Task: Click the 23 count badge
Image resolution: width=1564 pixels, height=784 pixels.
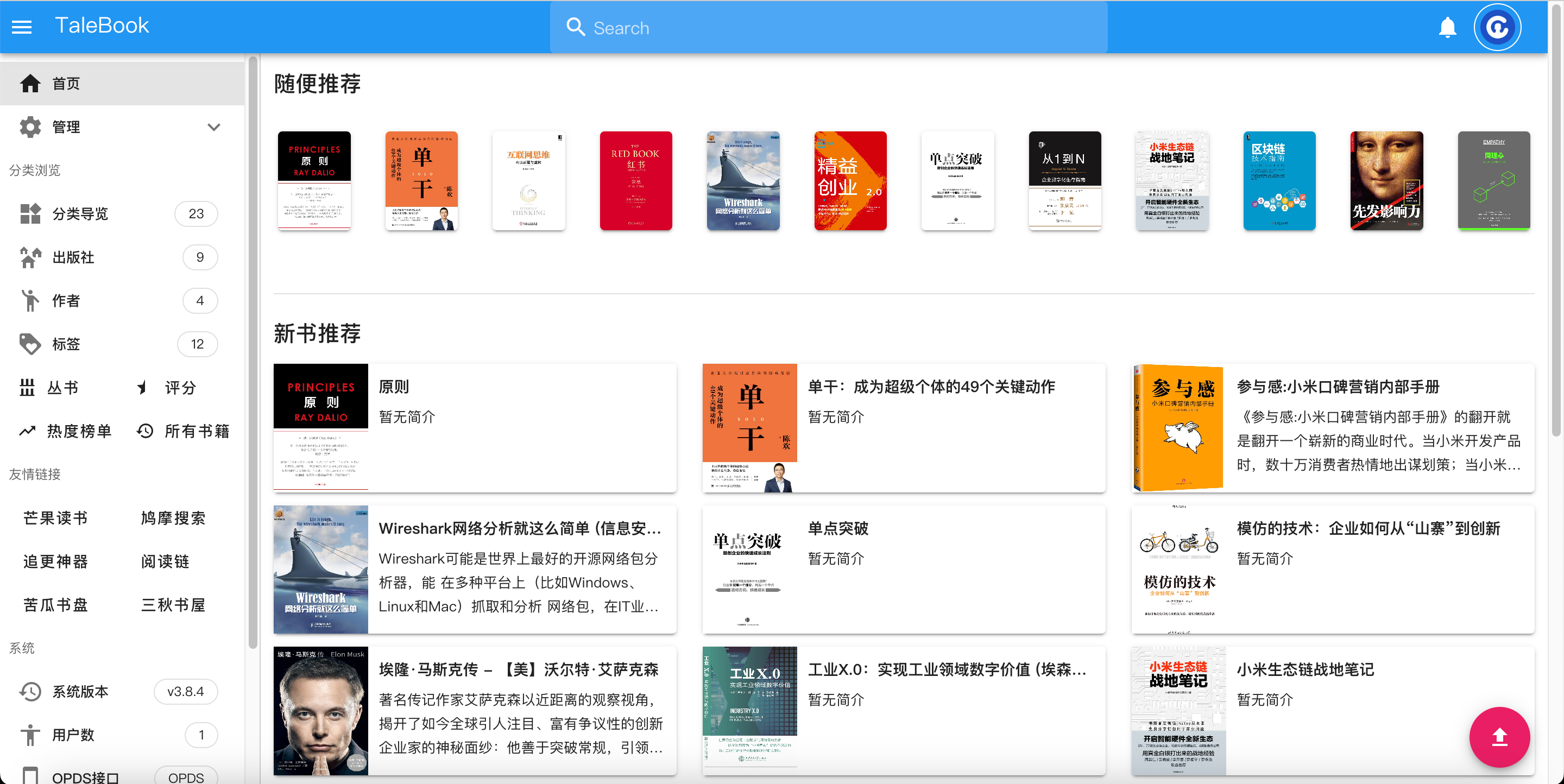Action: (x=196, y=213)
